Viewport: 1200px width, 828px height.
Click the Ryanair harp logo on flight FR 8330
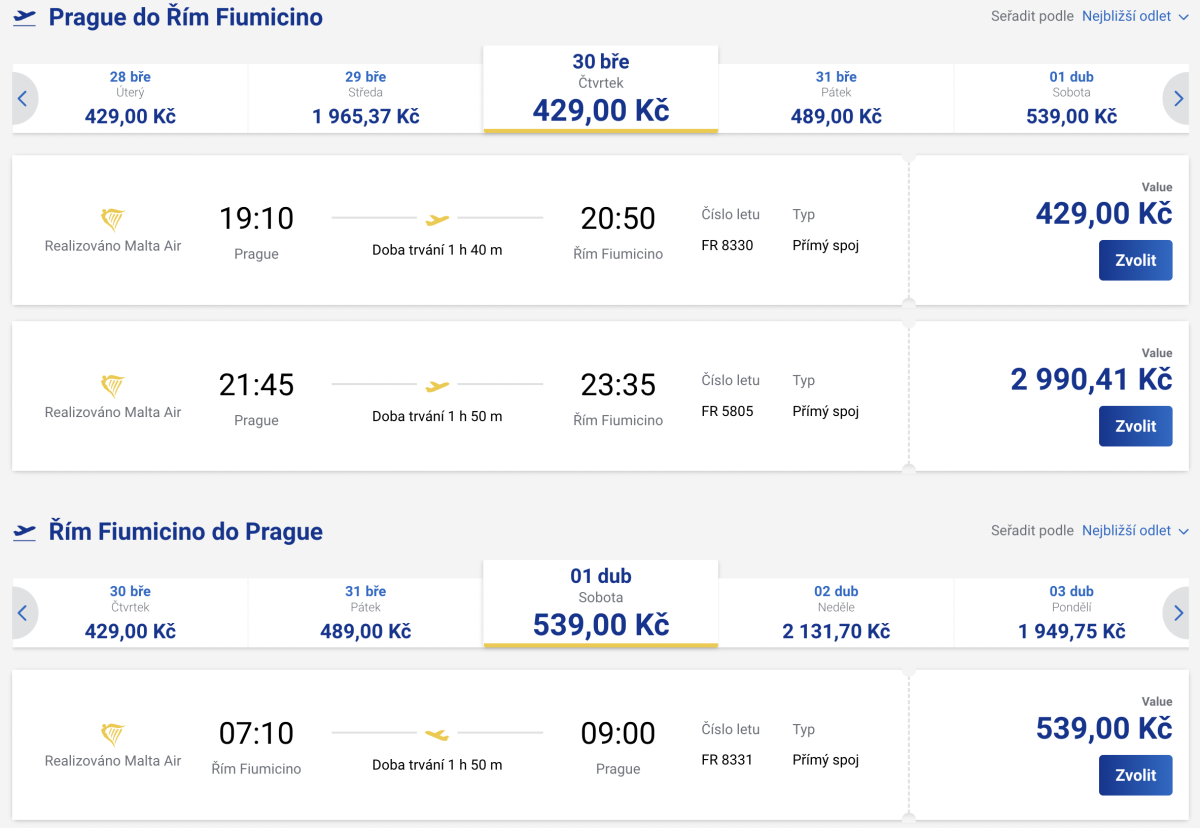(113, 220)
